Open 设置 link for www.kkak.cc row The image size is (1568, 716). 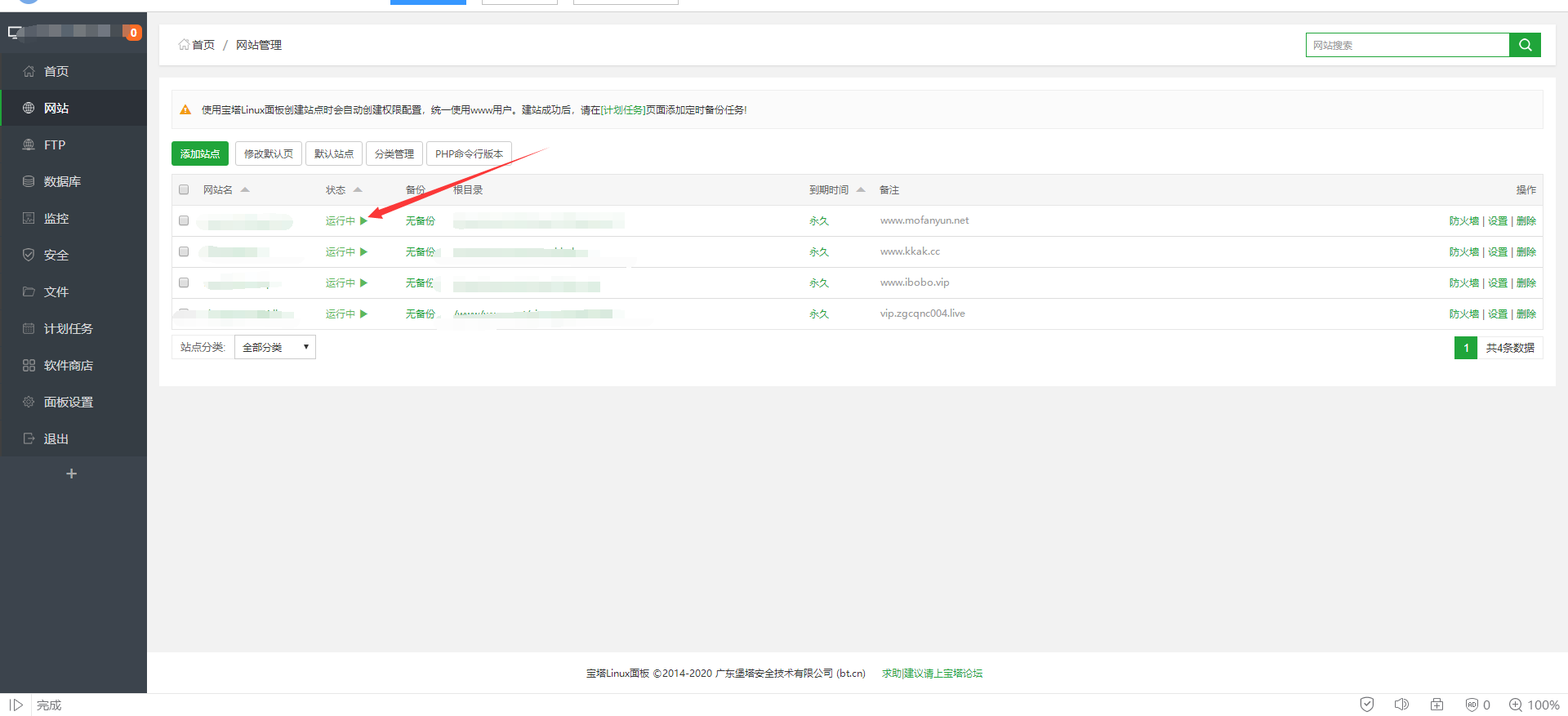1497,252
